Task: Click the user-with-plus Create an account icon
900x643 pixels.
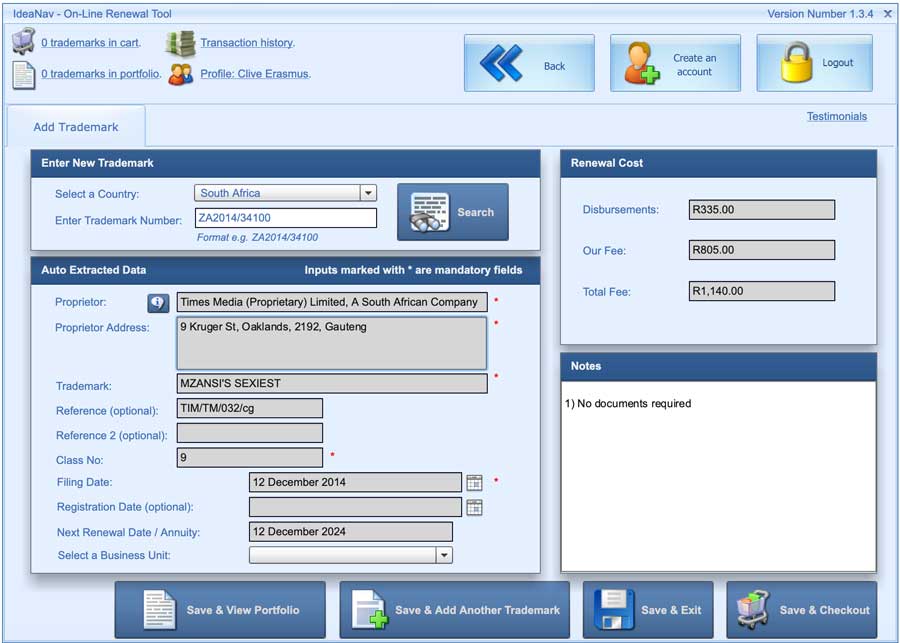Action: click(x=643, y=64)
